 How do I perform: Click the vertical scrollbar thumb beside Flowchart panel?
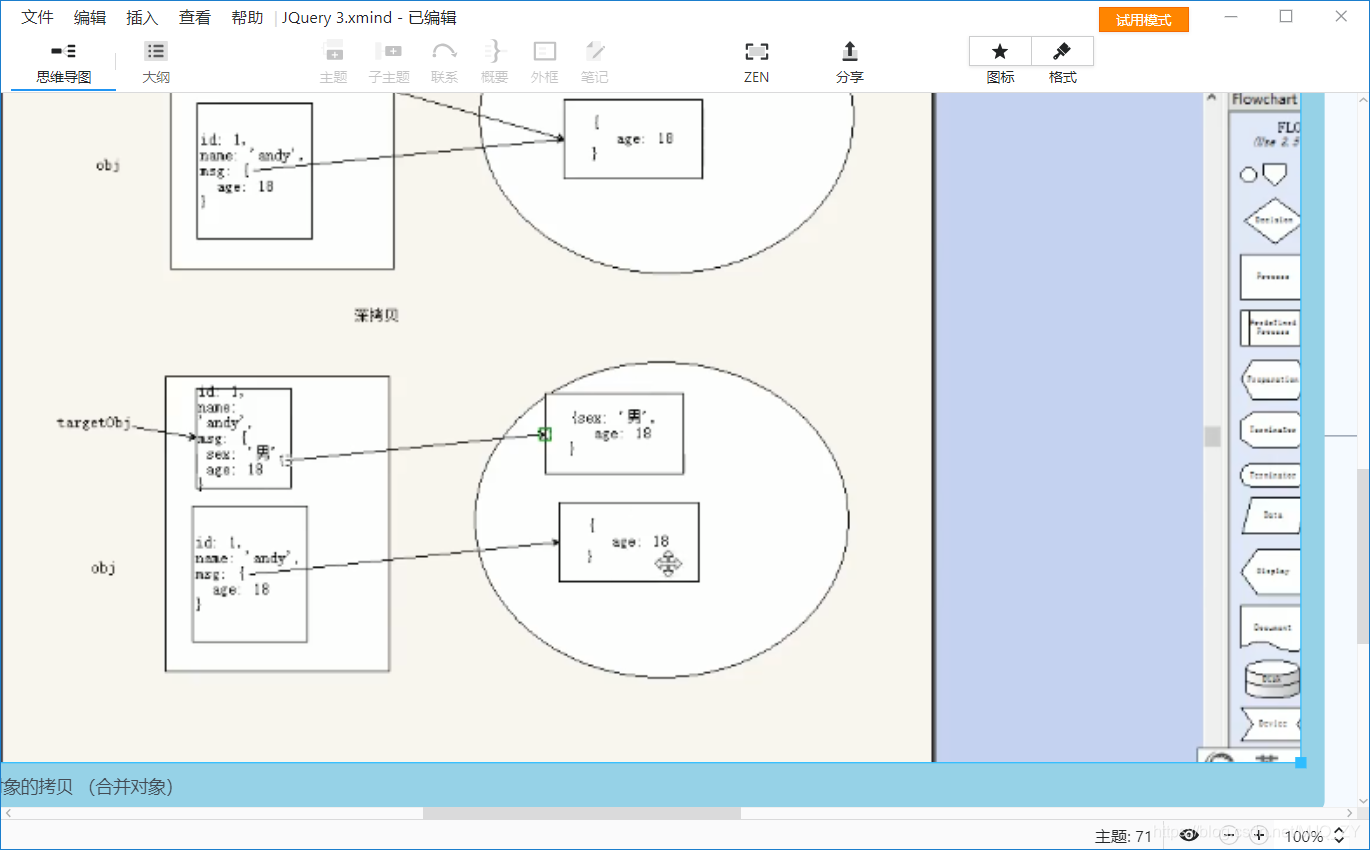[x=1213, y=436]
